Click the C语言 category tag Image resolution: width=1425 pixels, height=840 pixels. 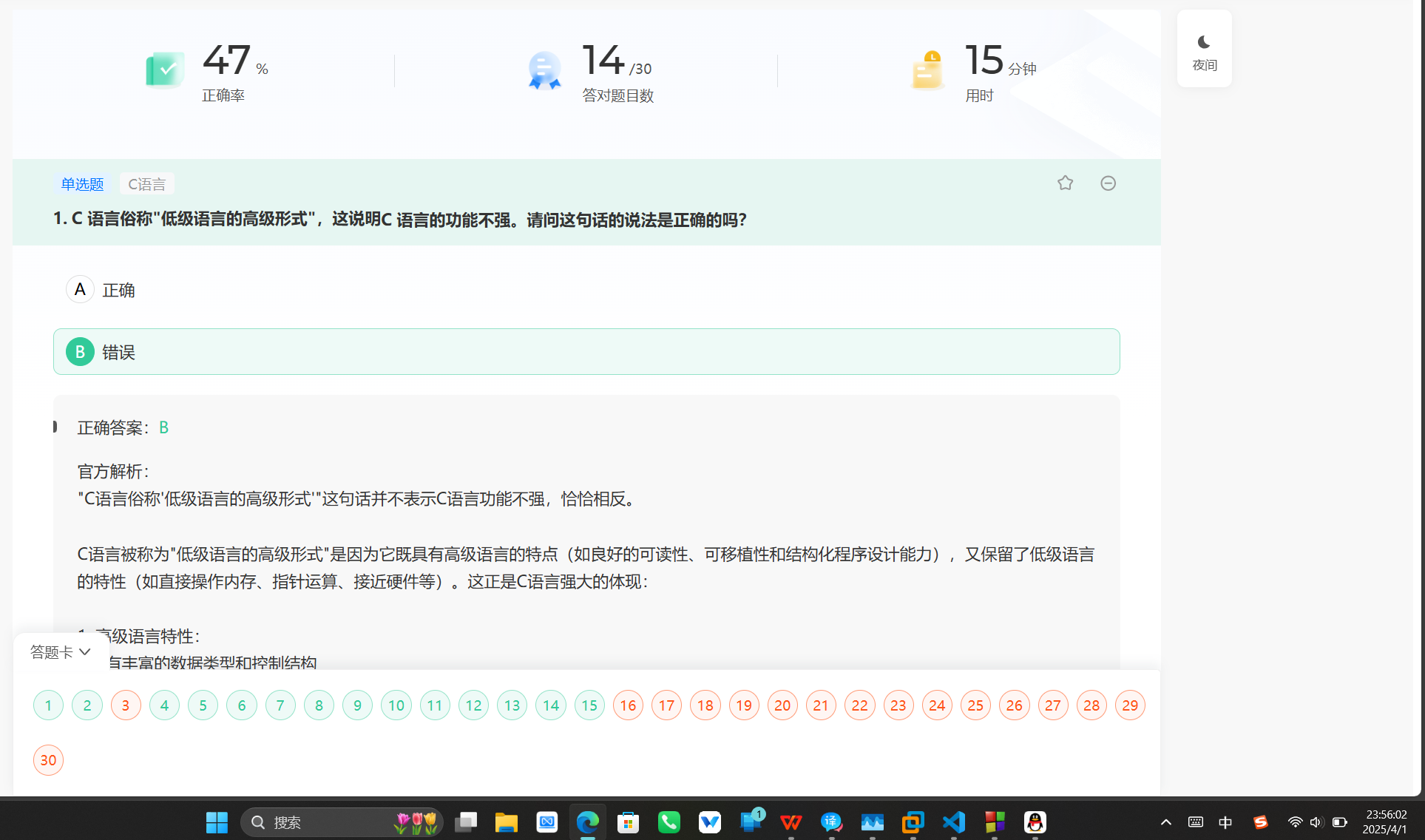click(146, 183)
